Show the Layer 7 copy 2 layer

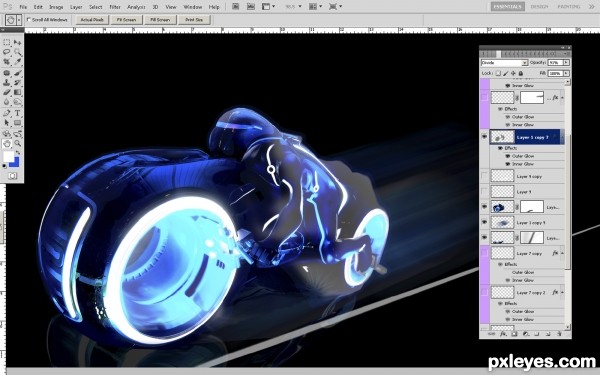tap(484, 292)
